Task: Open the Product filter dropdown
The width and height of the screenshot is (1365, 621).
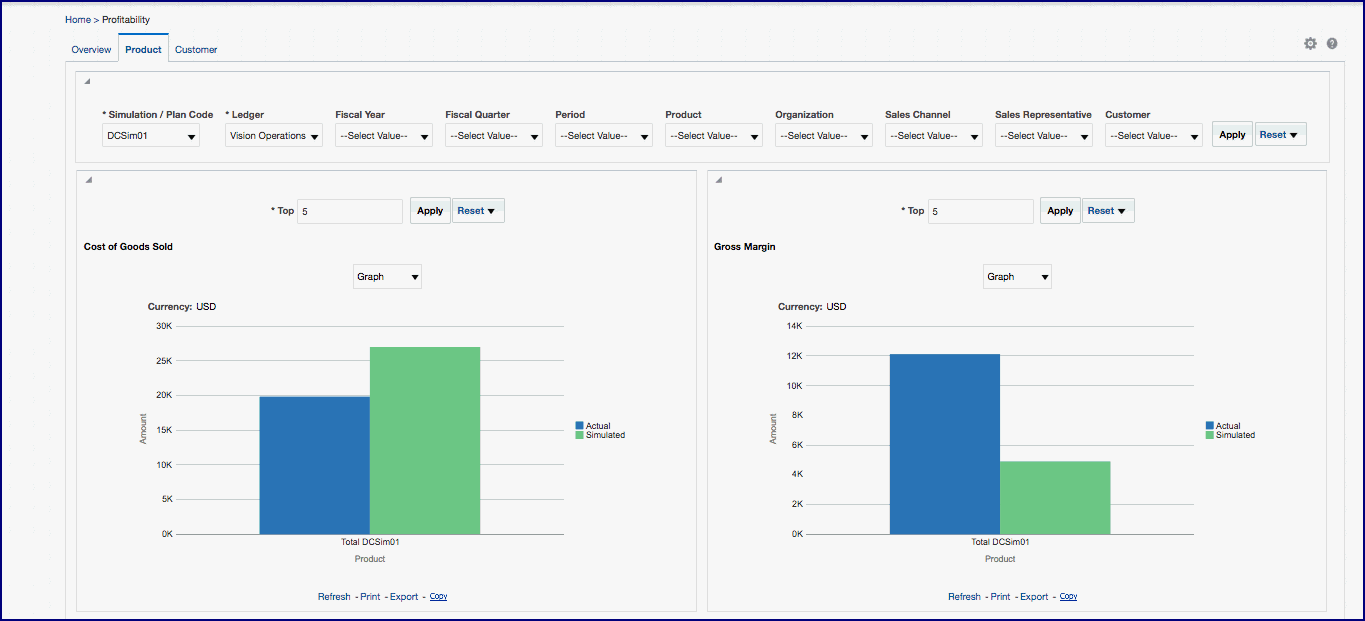Action: pos(714,136)
